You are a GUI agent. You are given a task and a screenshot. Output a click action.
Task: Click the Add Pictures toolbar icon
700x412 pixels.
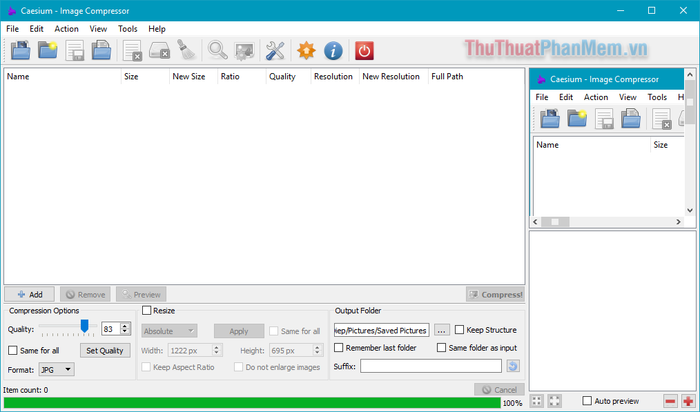click(x=21, y=50)
